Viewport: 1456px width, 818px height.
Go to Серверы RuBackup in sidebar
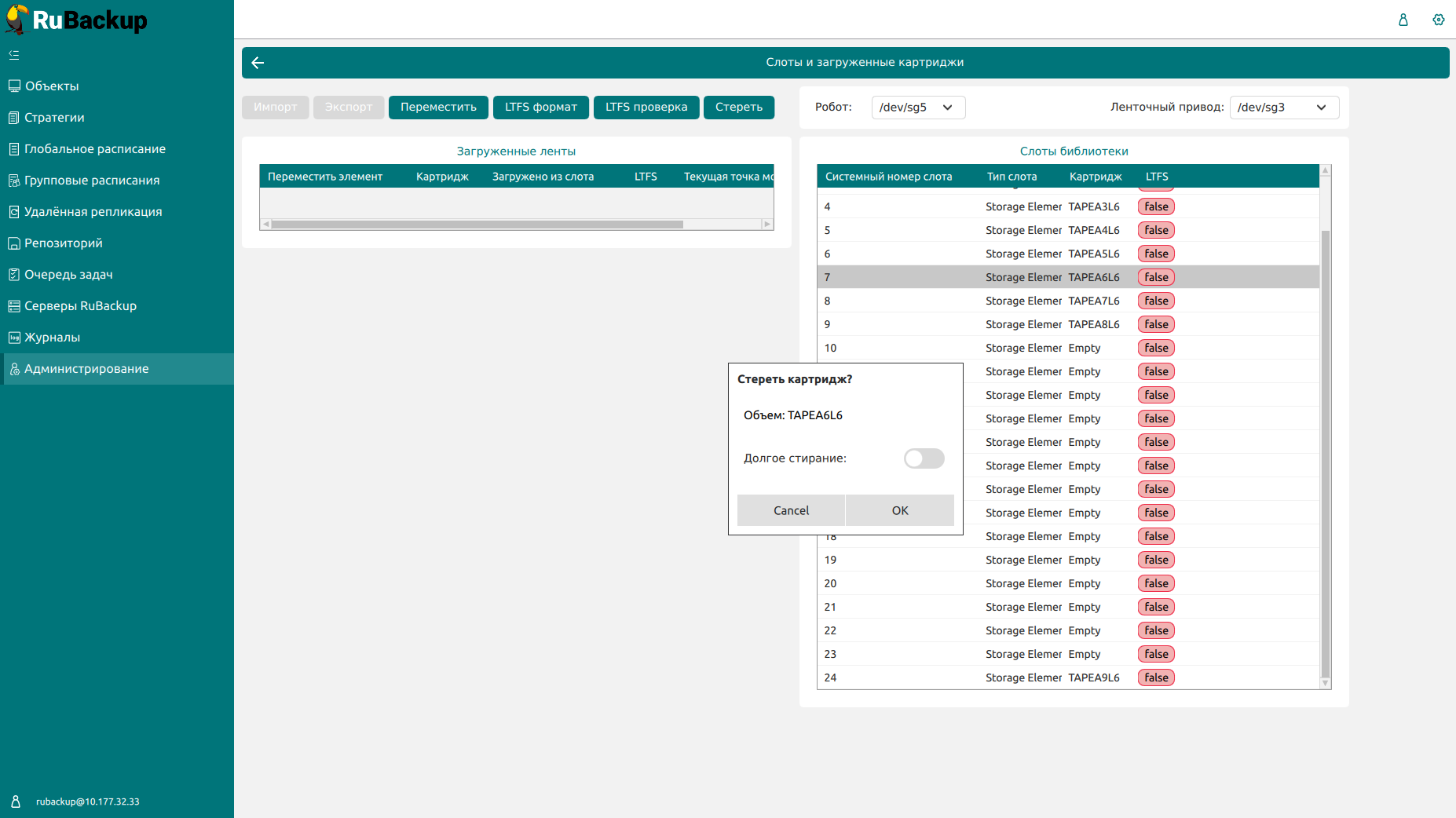point(80,306)
